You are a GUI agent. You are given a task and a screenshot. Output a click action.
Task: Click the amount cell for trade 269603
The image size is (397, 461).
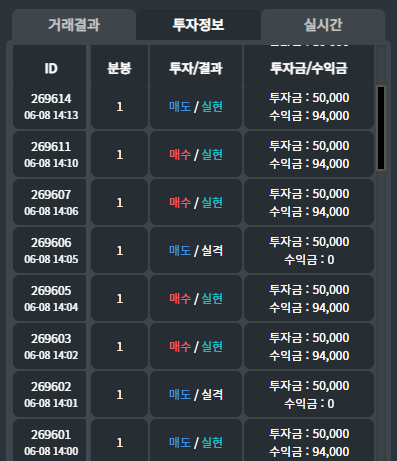(x=309, y=347)
